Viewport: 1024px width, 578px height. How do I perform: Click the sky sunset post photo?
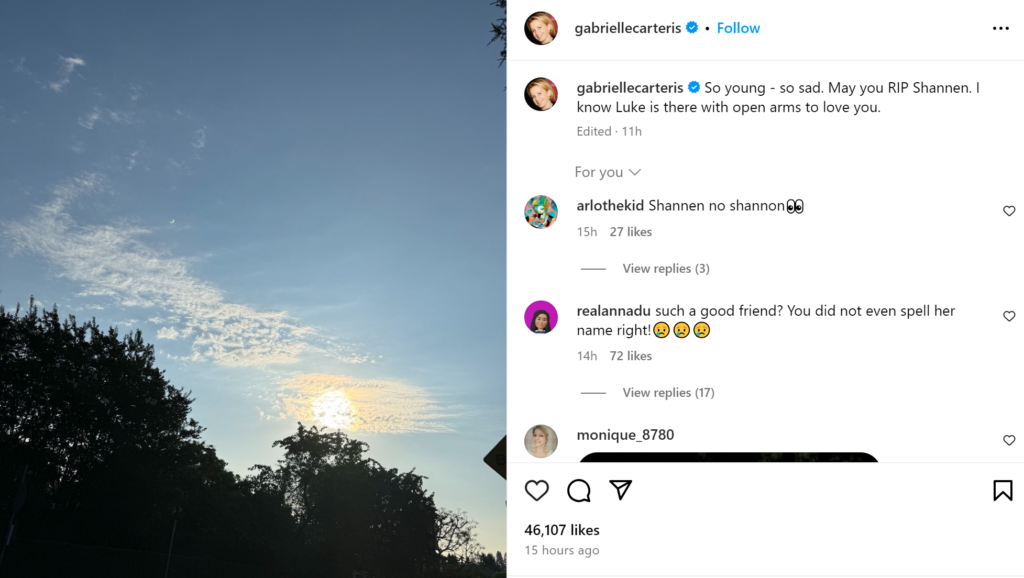pos(253,289)
